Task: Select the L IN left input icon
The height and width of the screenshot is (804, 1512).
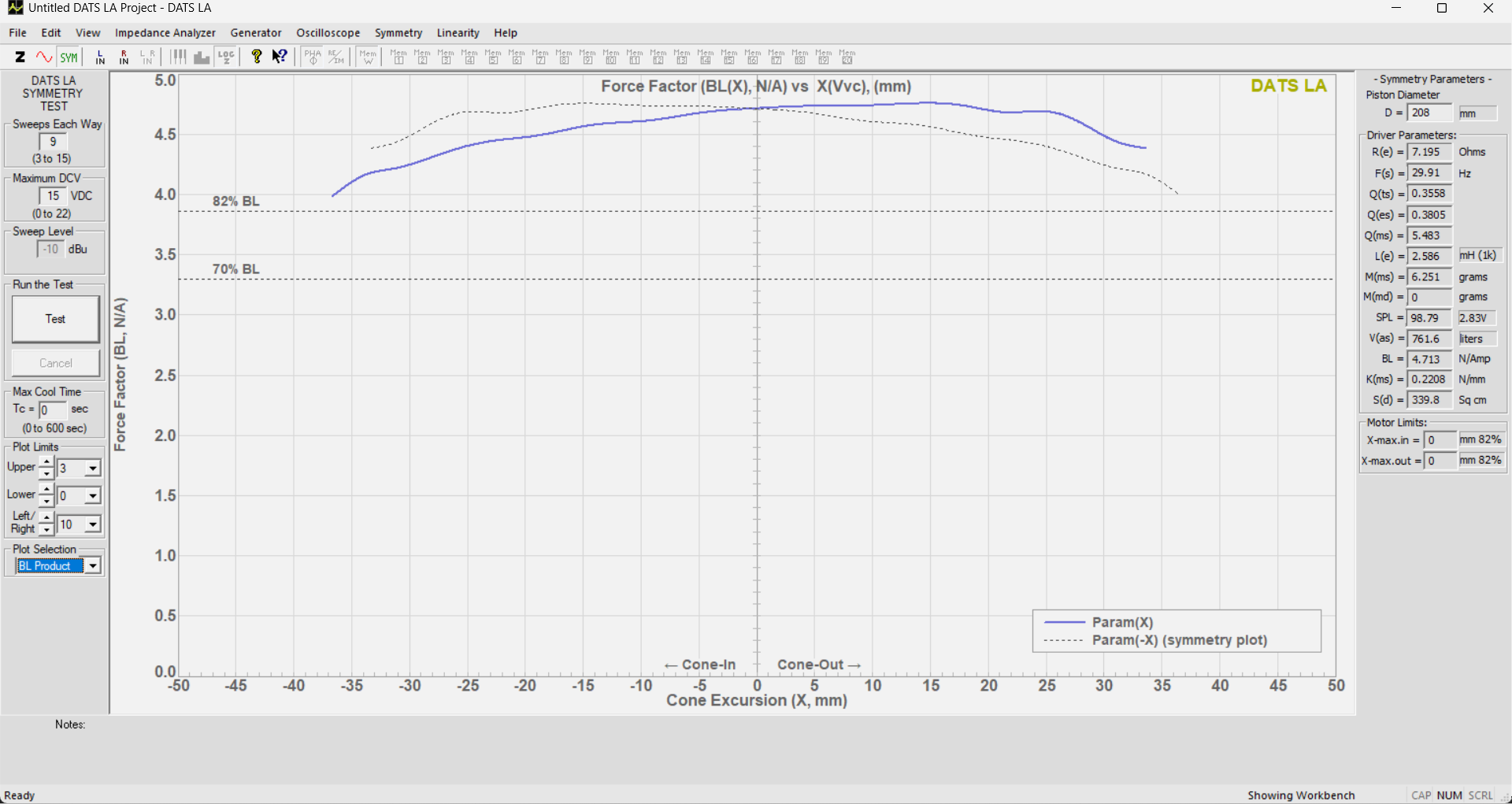Action: 100,57
